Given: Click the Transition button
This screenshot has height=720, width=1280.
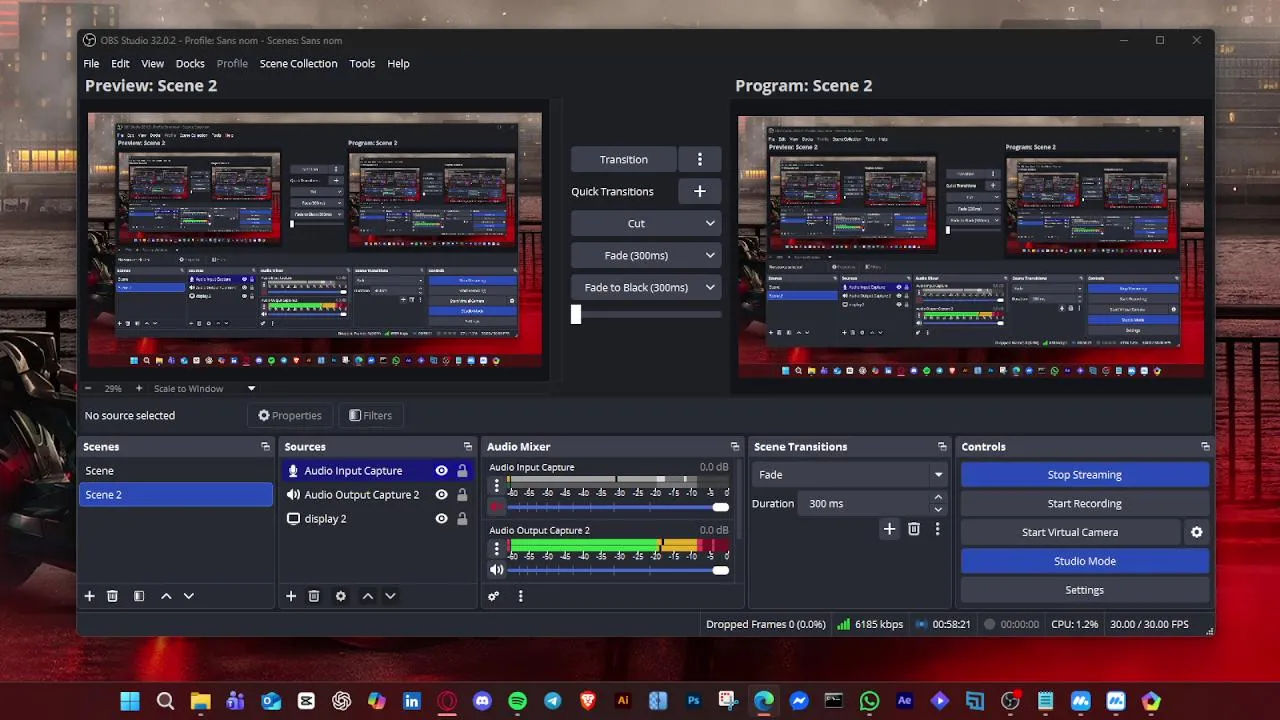Looking at the screenshot, I should [x=624, y=159].
